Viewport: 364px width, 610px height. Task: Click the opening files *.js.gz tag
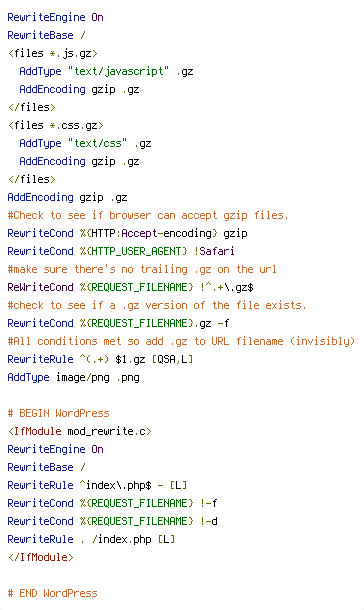point(52,53)
